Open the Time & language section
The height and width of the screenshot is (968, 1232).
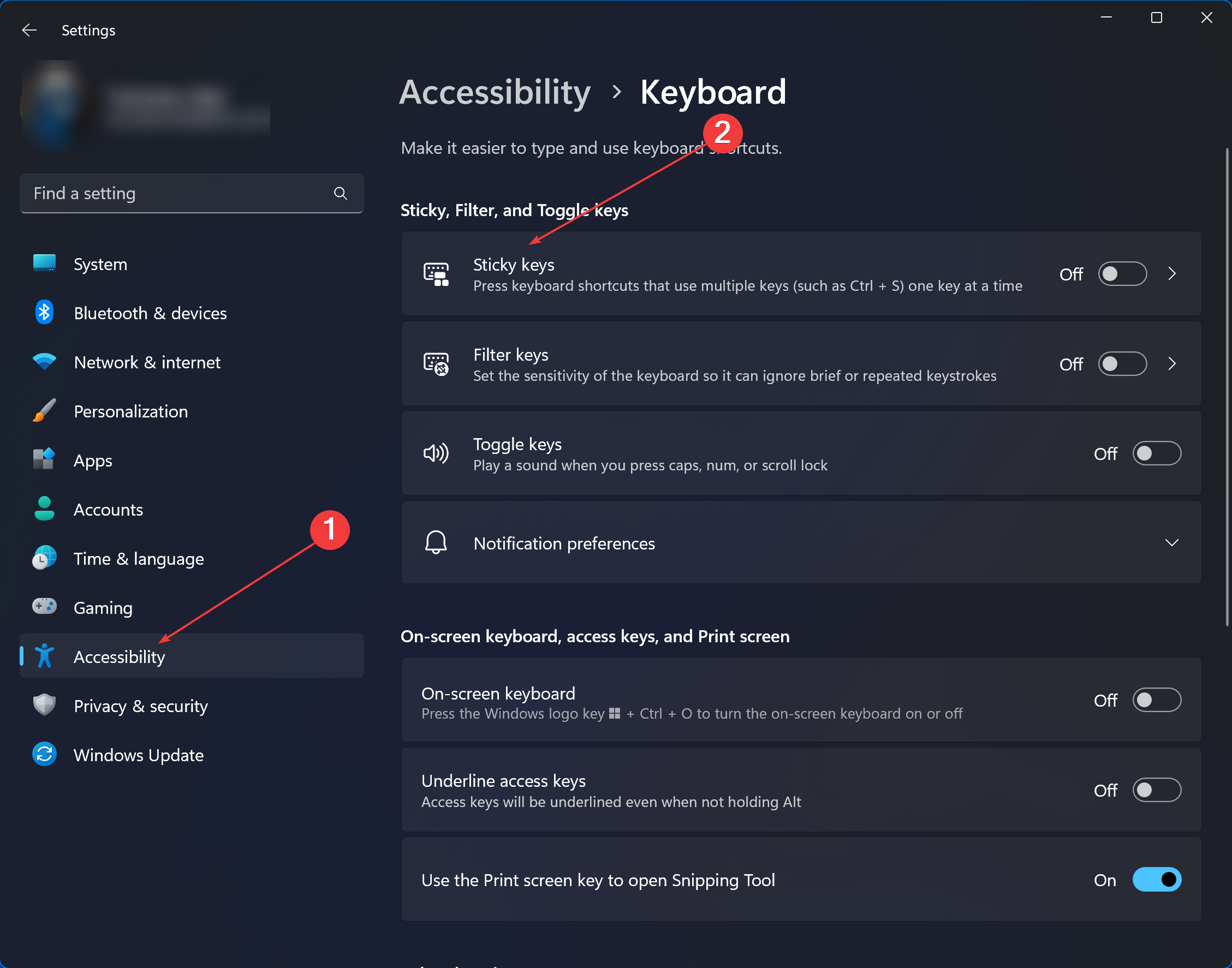click(x=138, y=559)
